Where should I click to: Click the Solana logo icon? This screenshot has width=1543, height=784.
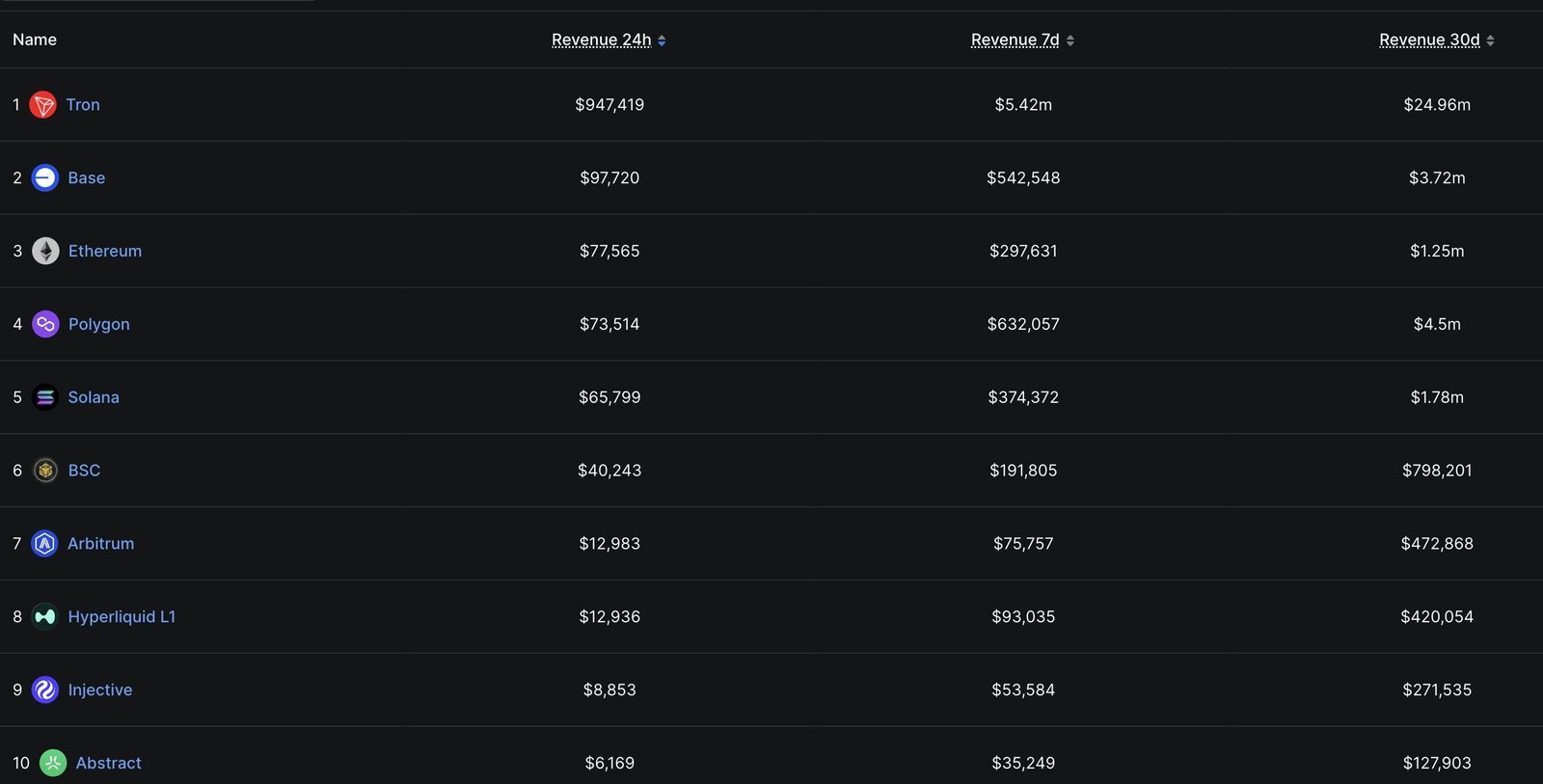tap(45, 397)
